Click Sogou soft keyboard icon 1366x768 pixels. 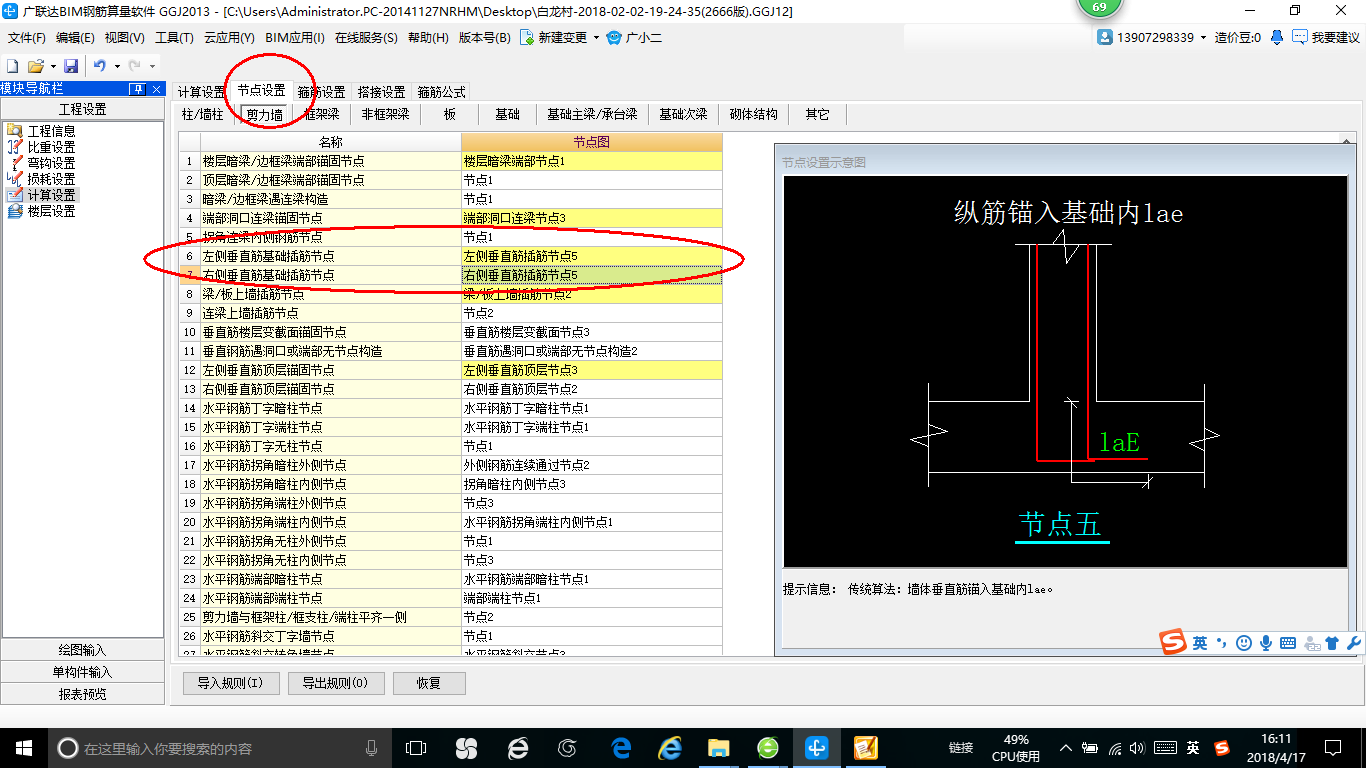coord(1288,643)
